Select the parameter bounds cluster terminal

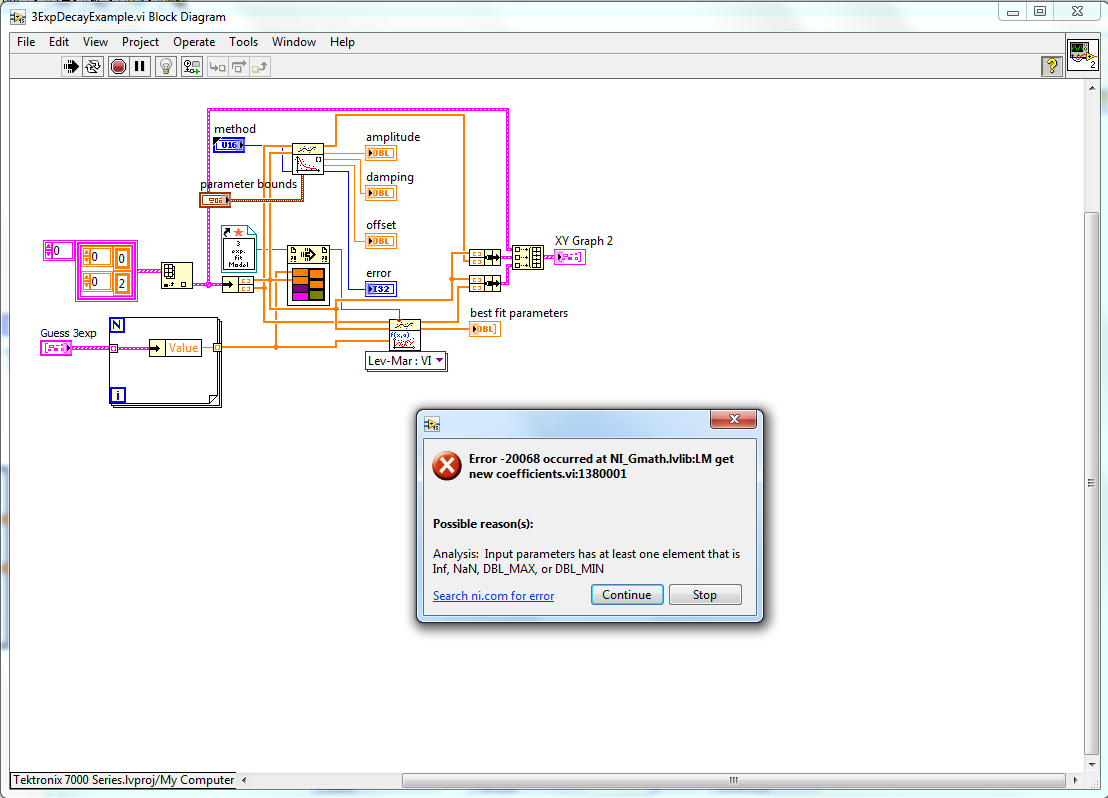coord(215,200)
